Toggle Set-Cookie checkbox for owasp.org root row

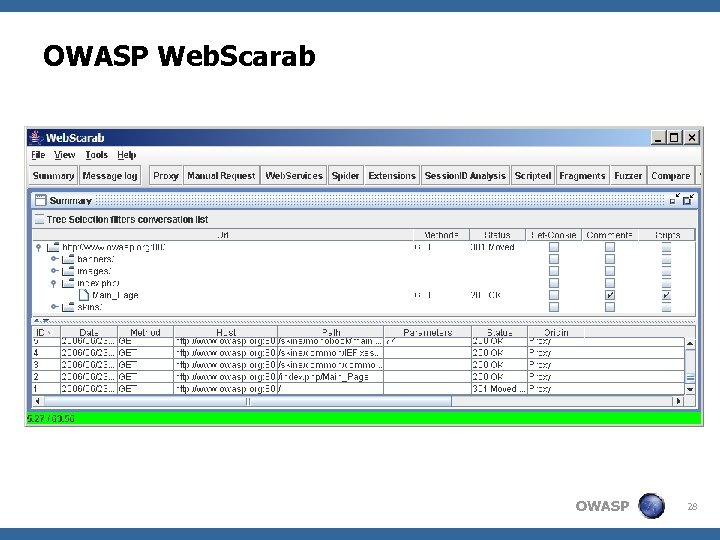coord(554,247)
